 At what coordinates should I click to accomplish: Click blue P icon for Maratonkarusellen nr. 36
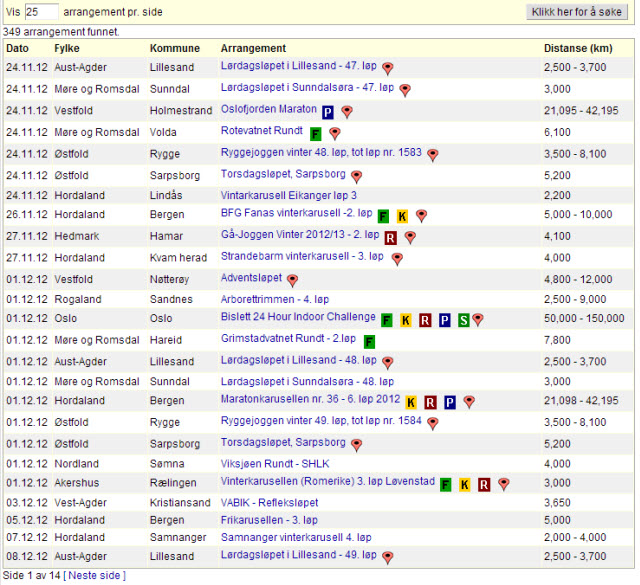[450, 403]
